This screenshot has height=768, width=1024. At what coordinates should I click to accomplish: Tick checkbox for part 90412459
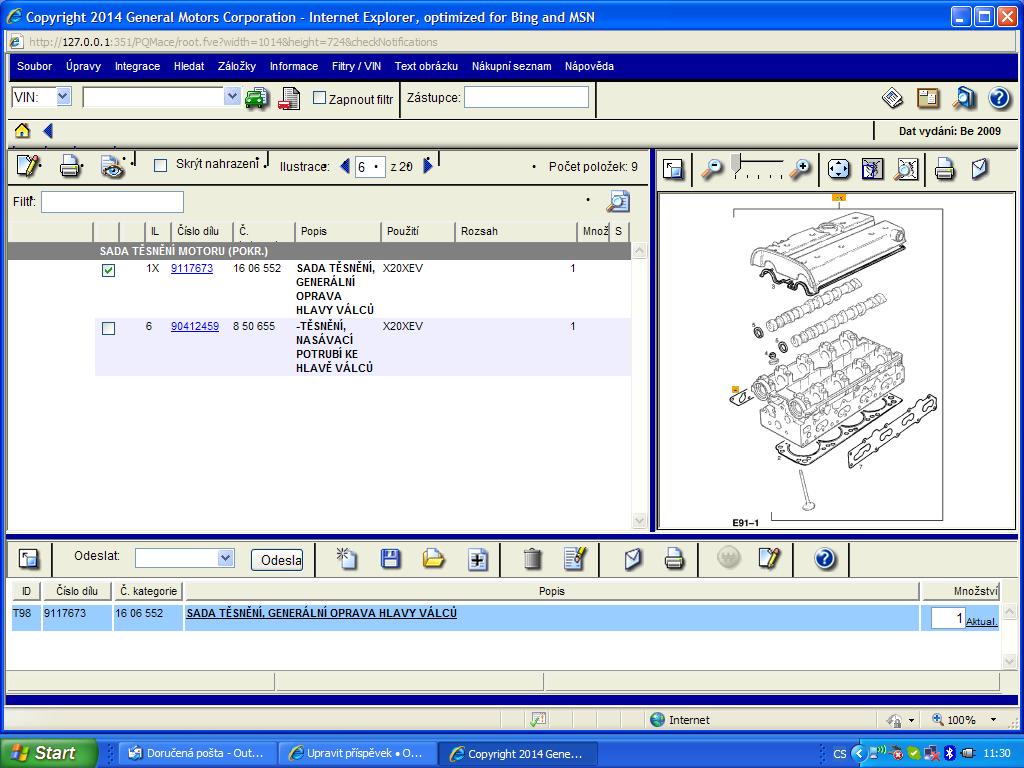click(108, 328)
